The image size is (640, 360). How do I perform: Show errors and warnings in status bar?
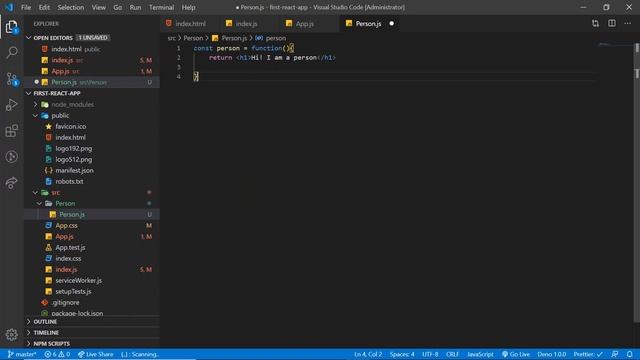(57, 354)
